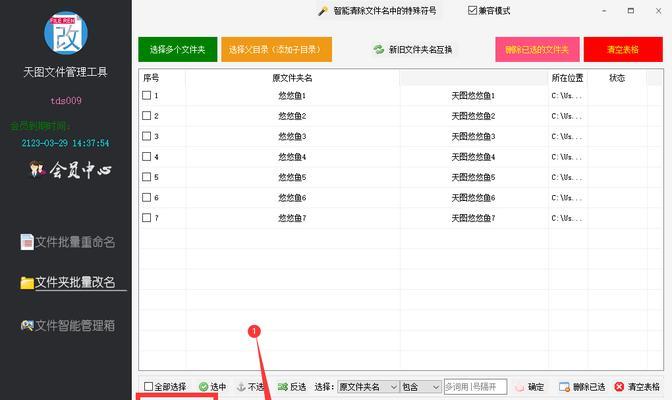Click the member center avatar icon

(x=37, y=169)
